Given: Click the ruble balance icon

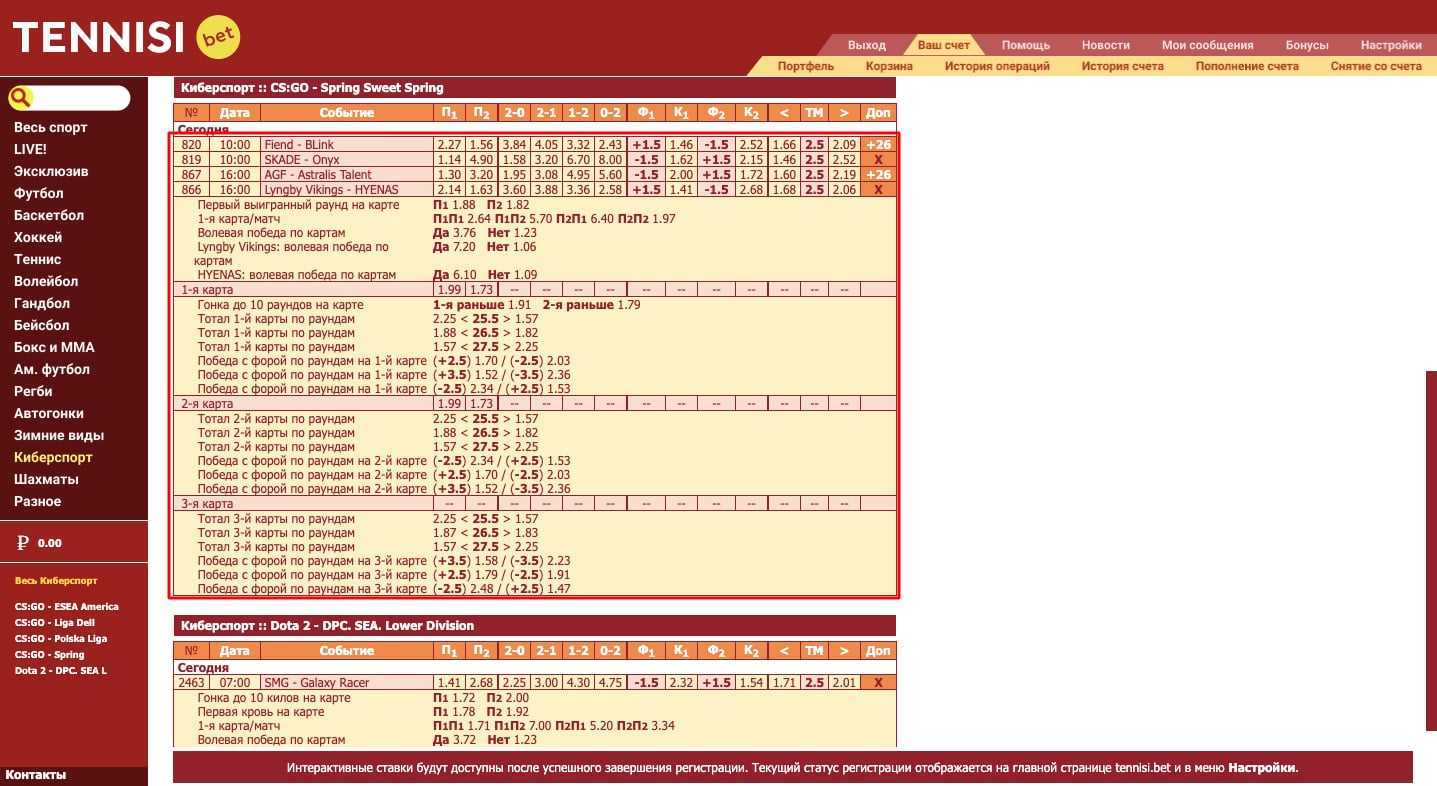Looking at the screenshot, I should [23, 543].
